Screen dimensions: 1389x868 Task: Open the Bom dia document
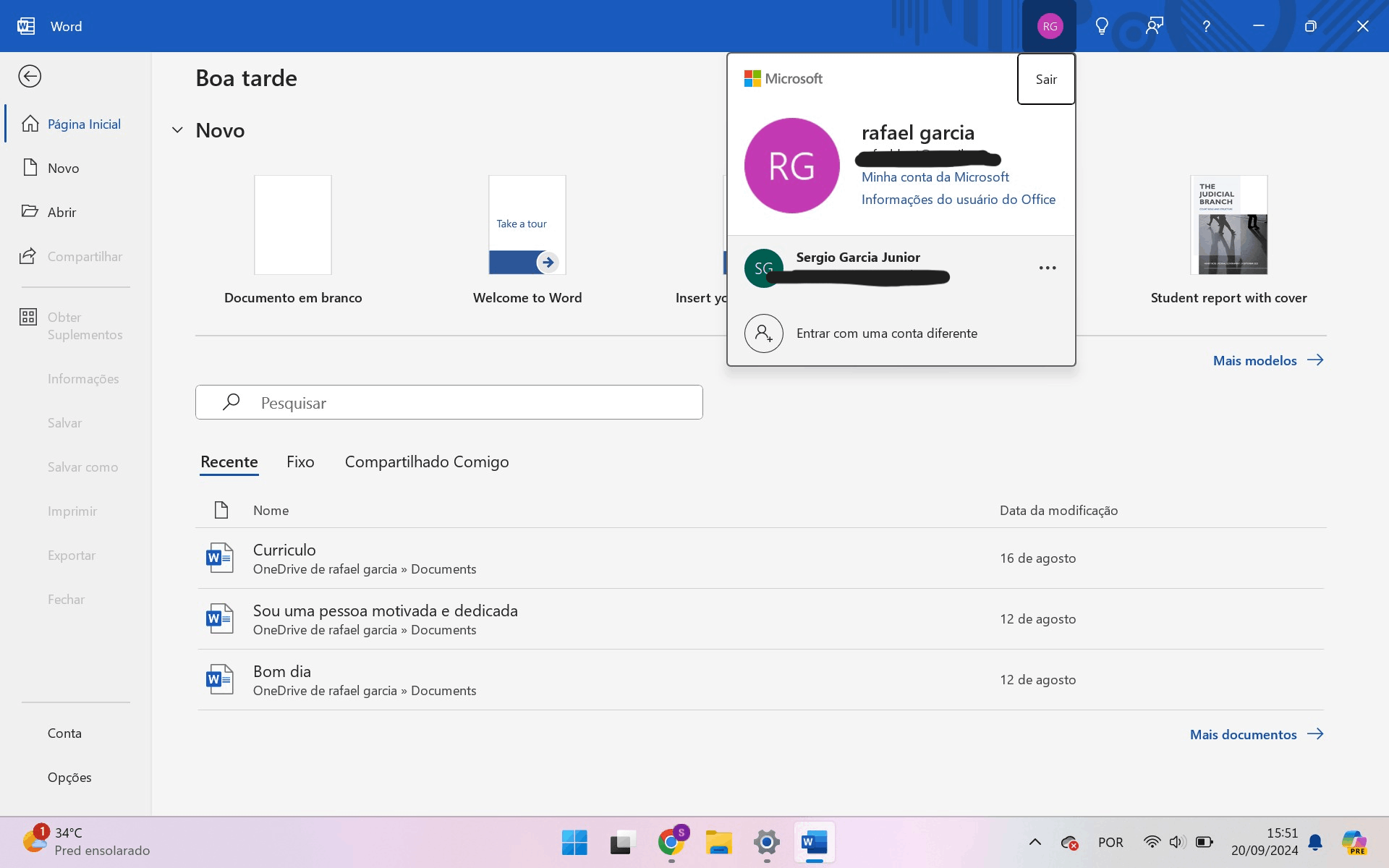760,679
